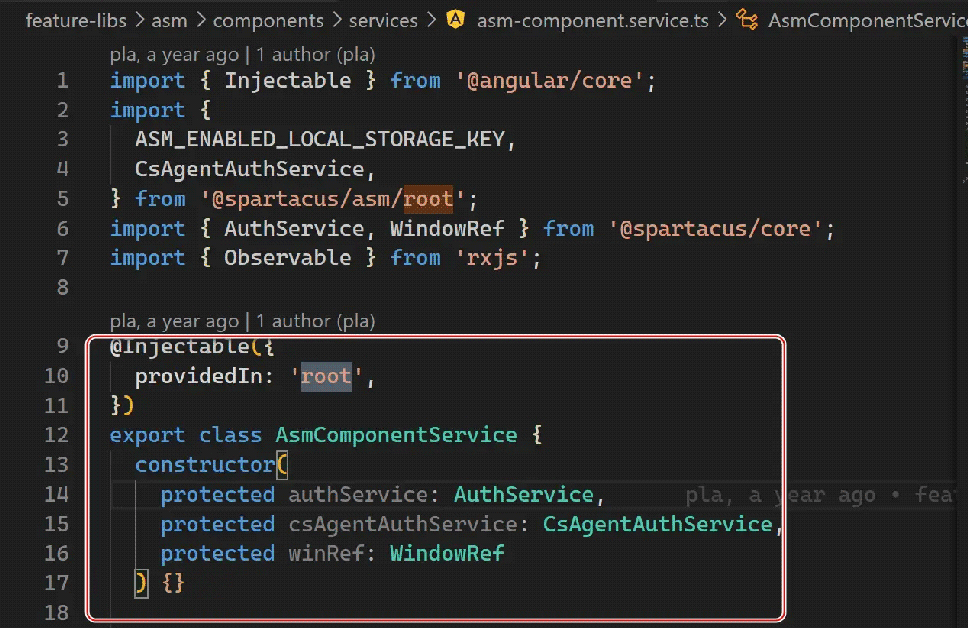Select the services breadcrumb item
968x628 pixels.
click(x=384, y=20)
